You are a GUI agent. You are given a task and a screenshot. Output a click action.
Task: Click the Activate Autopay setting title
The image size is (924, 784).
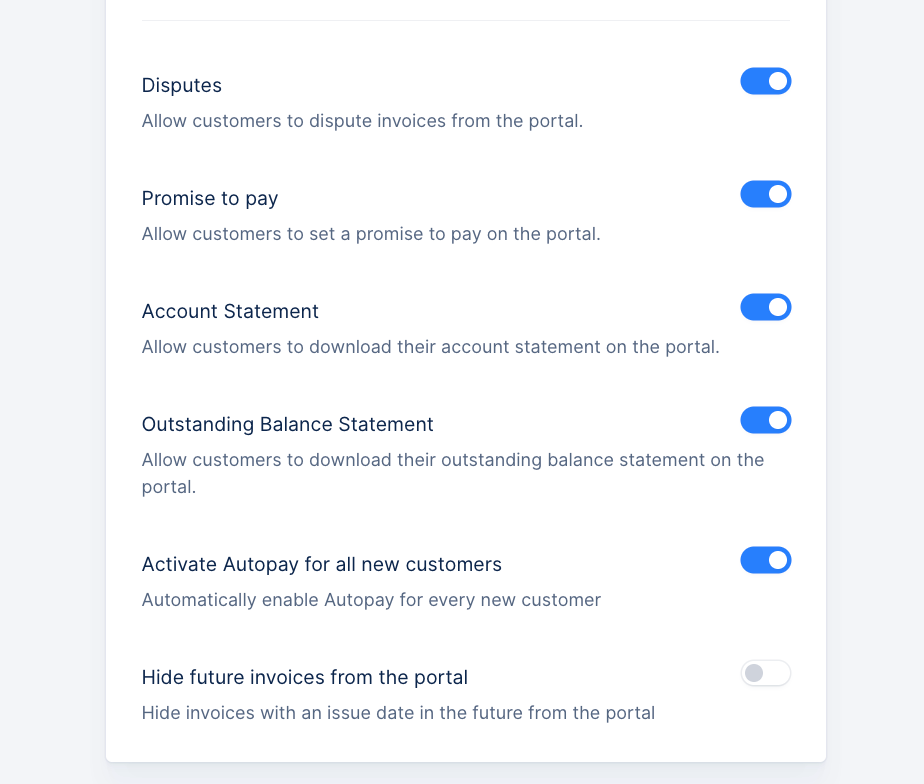click(321, 564)
